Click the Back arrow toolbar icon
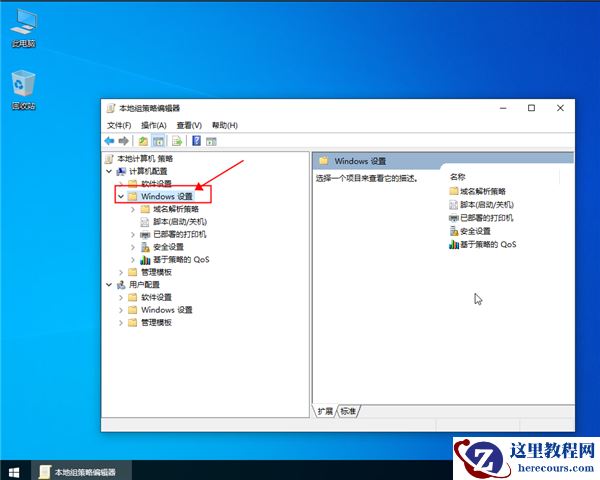This screenshot has width=600, height=480. coord(109,141)
